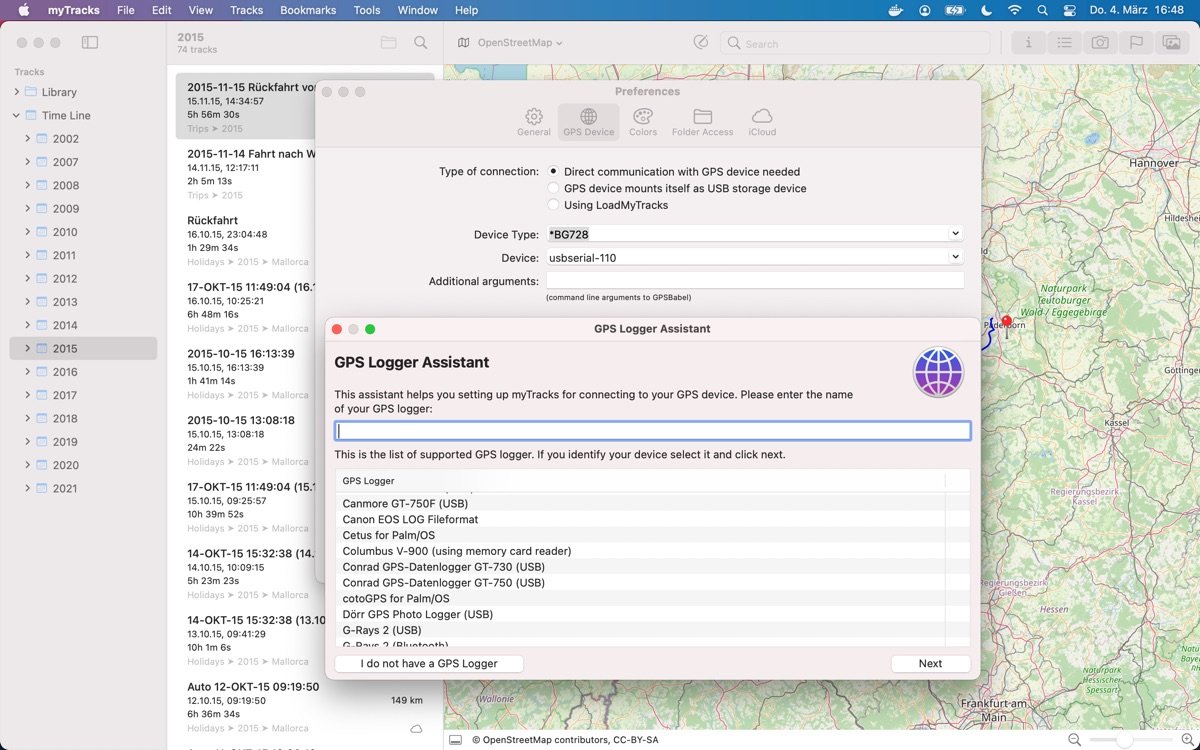Click the camera icon in toolbar

[x=1100, y=43]
